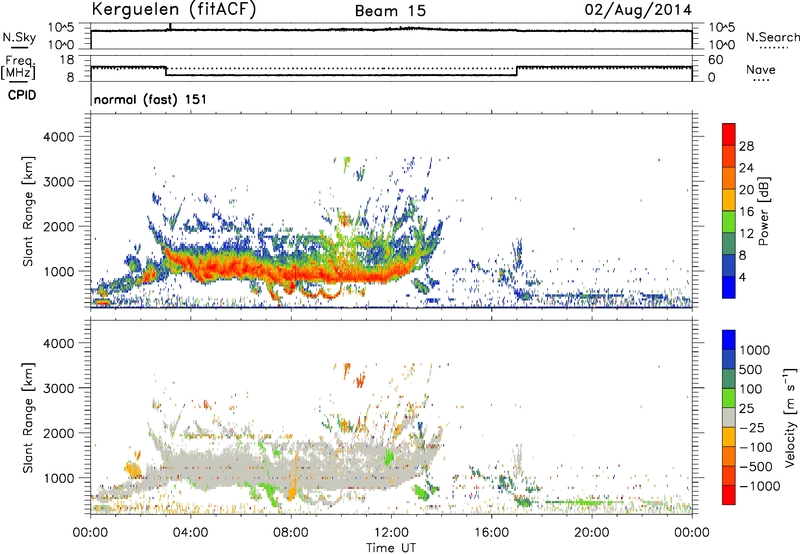Pick the light green 12–16 dB power swatch

729,222
